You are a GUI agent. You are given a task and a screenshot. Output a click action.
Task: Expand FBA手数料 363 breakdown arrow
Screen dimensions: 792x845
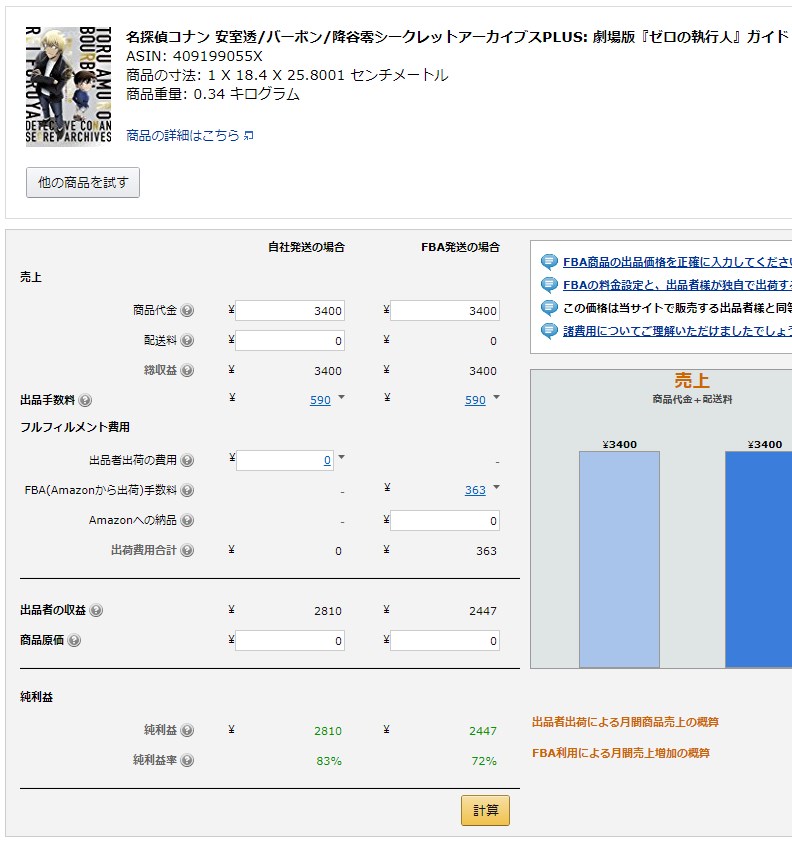[x=496, y=487]
